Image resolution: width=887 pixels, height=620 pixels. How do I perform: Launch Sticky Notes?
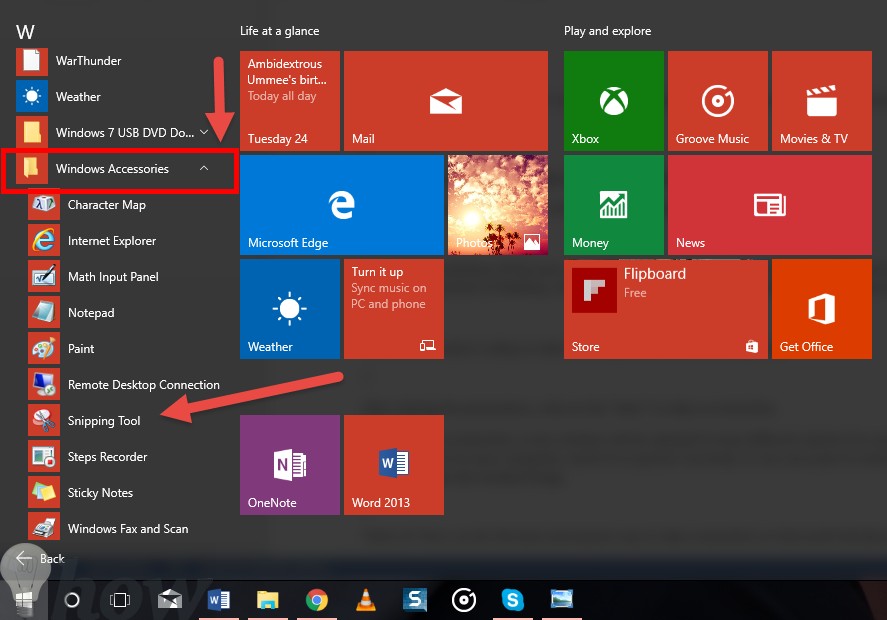tap(98, 492)
